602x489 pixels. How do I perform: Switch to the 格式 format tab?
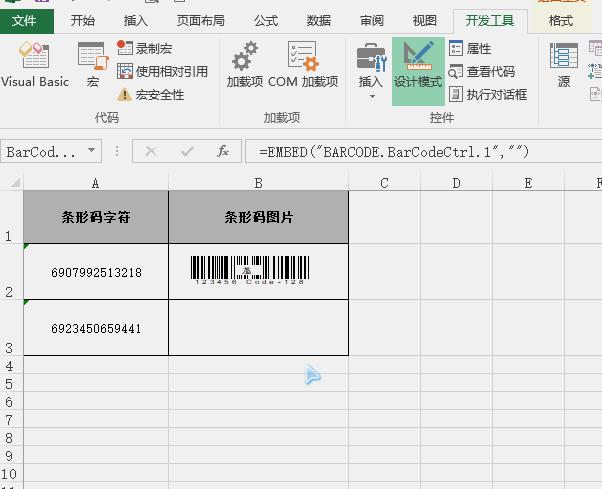tap(561, 21)
